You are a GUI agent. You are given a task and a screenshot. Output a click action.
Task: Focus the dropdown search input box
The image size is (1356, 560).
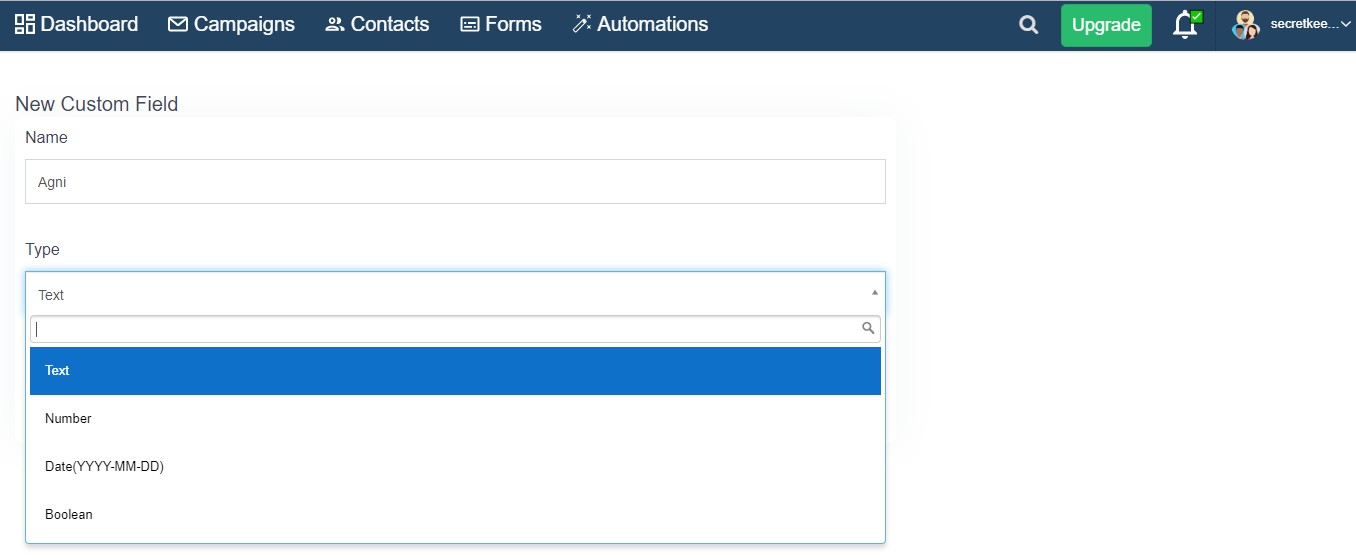(455, 329)
